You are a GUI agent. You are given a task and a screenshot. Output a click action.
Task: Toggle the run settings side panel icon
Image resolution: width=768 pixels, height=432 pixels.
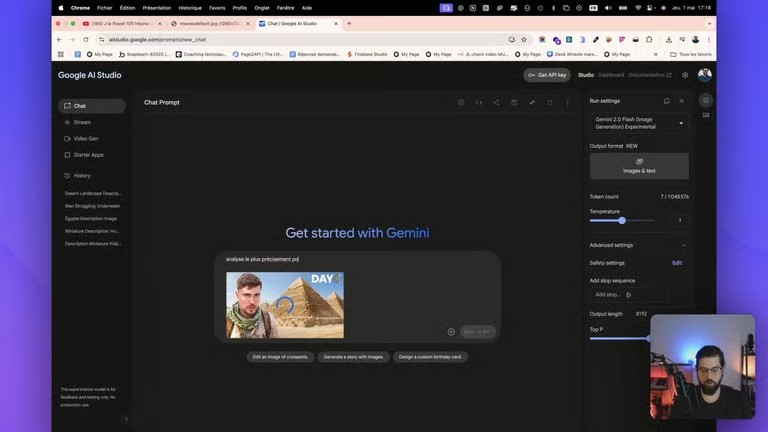click(706, 100)
